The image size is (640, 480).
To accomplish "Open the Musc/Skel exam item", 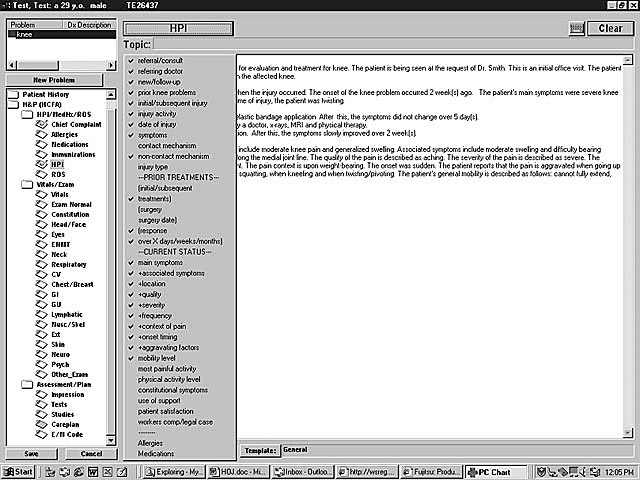I will coord(68,324).
